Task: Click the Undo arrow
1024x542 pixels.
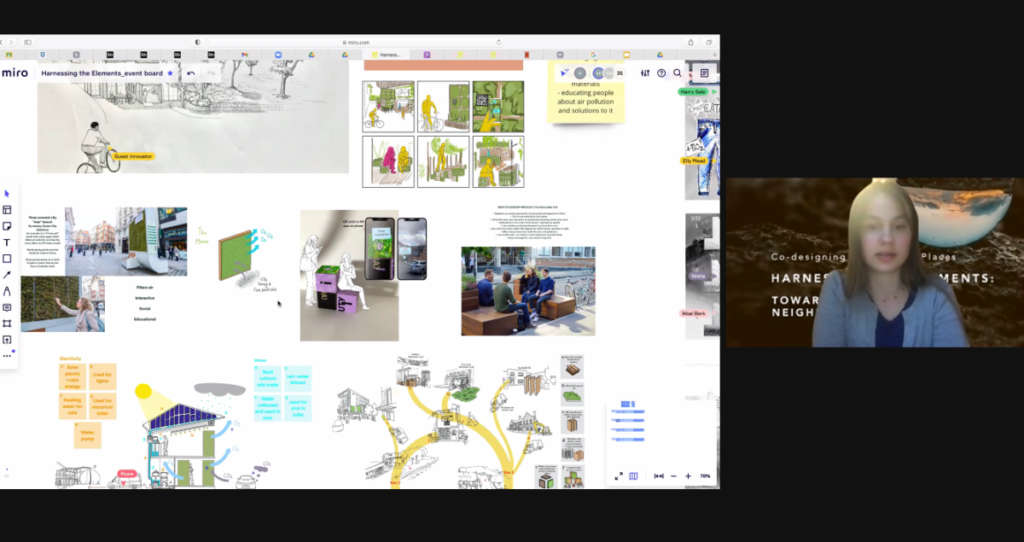Action: tap(191, 73)
